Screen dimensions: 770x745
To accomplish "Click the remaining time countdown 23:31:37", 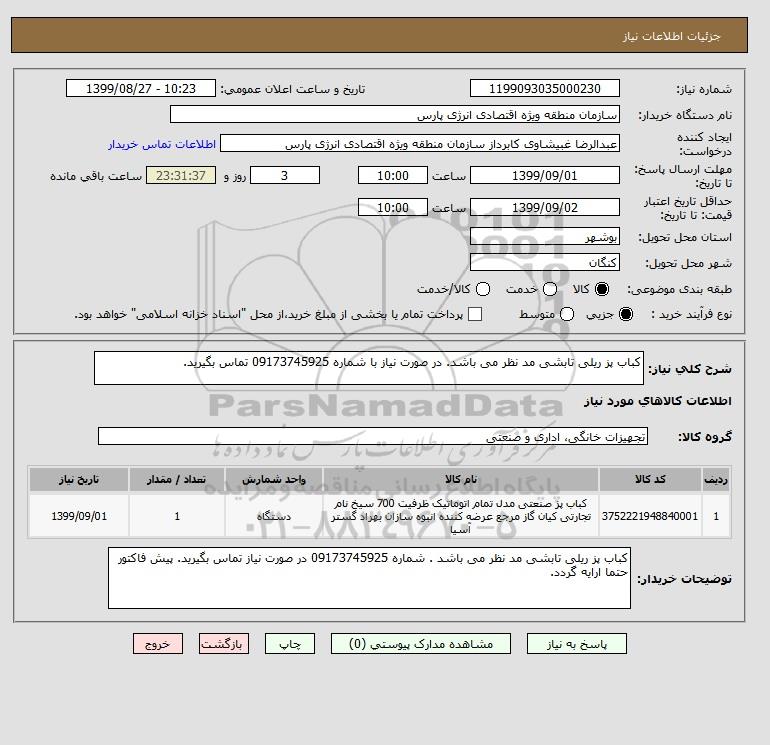I will pyautogui.click(x=181, y=175).
